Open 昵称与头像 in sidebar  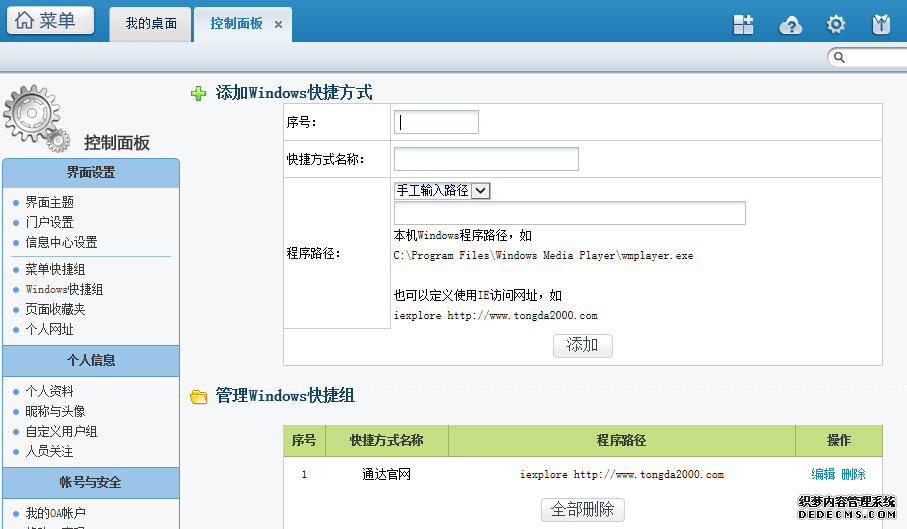pos(55,411)
